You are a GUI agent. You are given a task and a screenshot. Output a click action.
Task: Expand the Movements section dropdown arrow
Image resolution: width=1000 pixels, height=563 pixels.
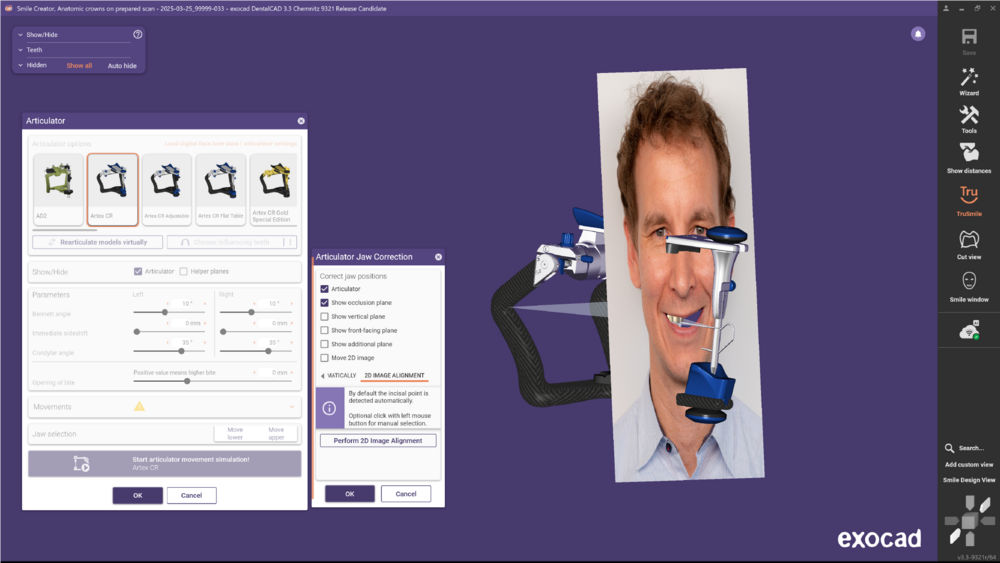(x=291, y=407)
